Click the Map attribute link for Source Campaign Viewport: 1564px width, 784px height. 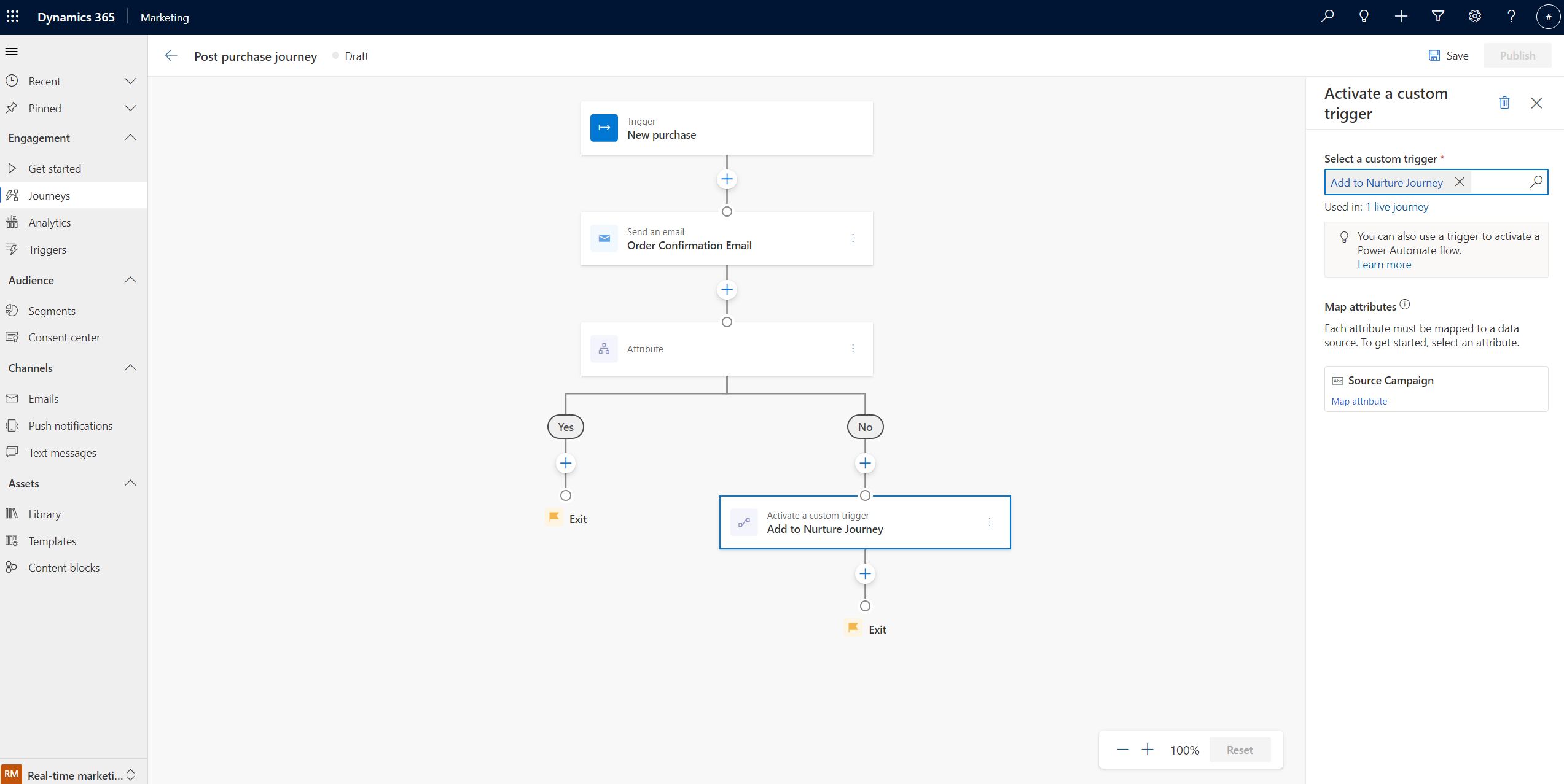click(1359, 400)
